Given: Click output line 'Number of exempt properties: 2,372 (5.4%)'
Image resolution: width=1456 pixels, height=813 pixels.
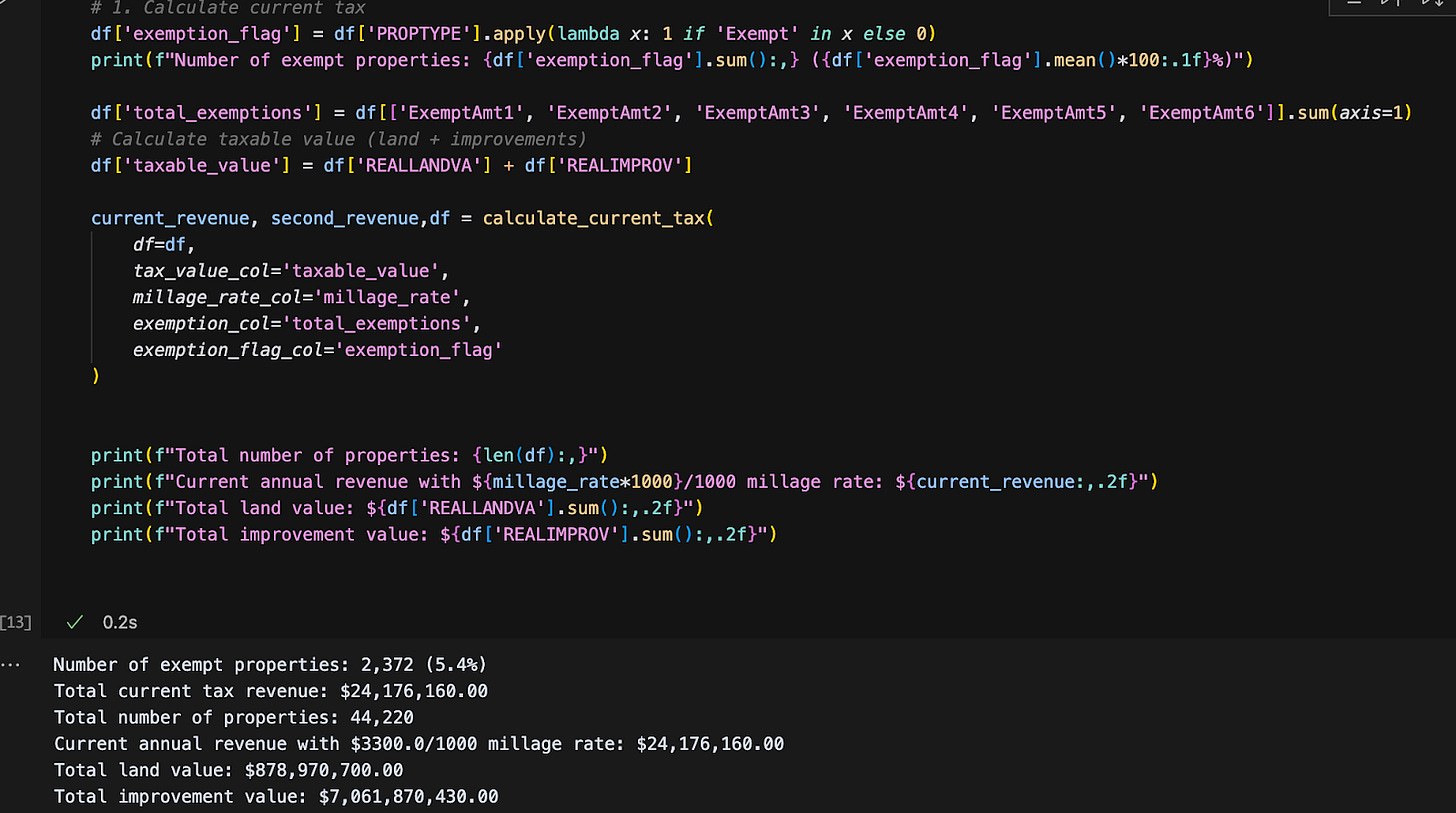Looking at the screenshot, I should 271,664.
